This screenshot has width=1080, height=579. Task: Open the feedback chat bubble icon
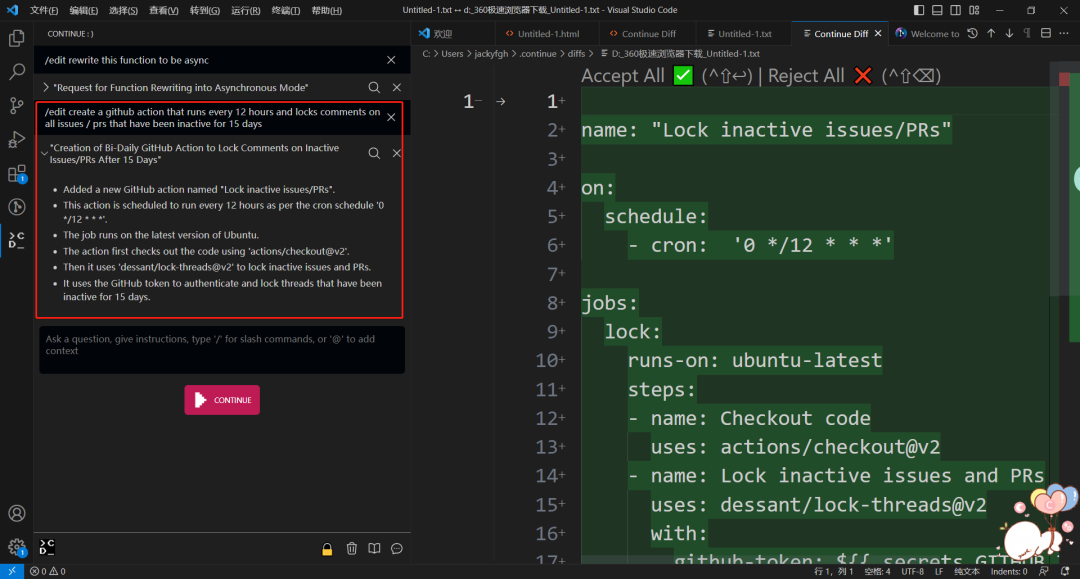(397, 548)
